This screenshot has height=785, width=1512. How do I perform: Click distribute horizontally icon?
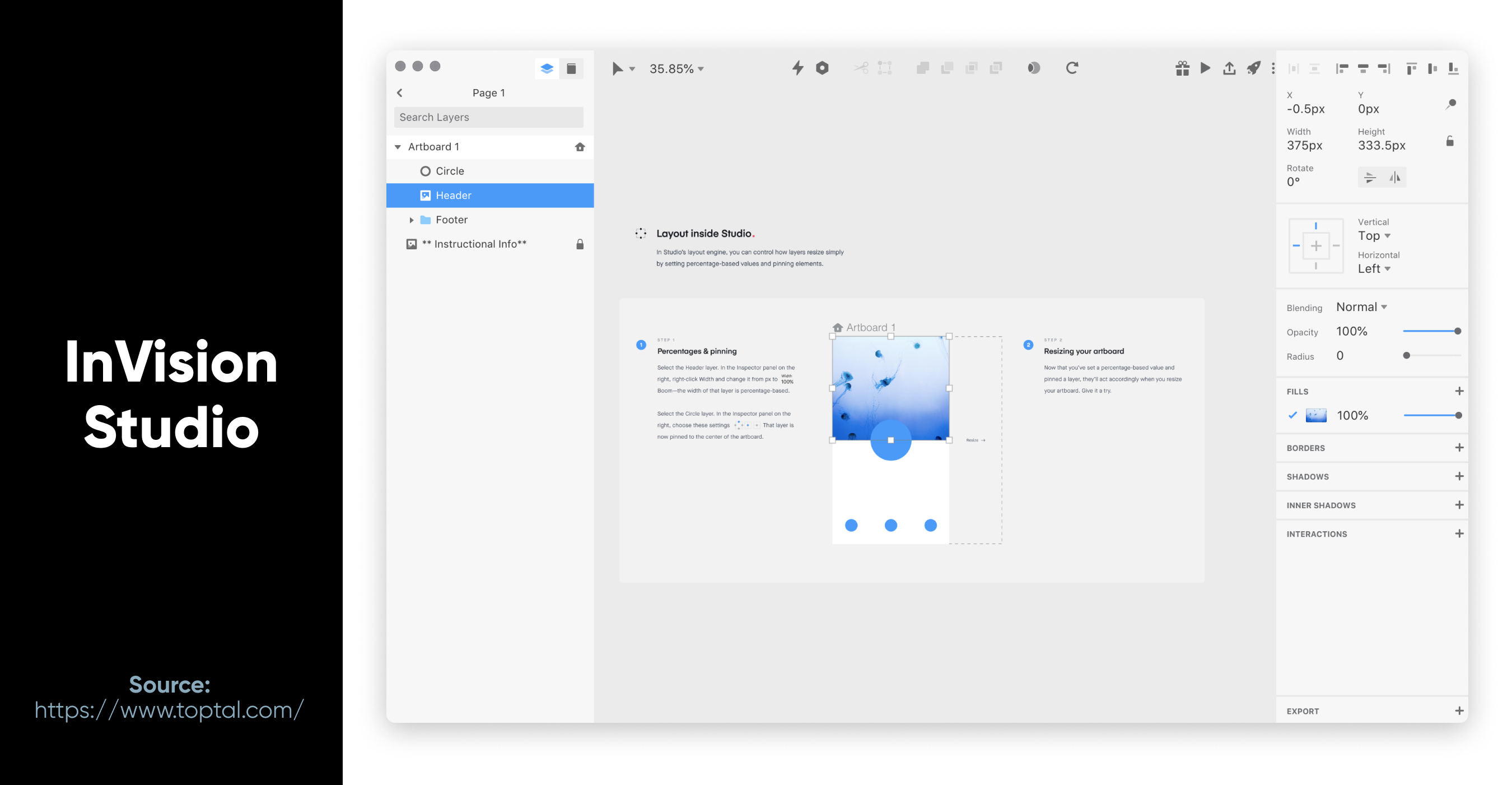coord(1293,69)
